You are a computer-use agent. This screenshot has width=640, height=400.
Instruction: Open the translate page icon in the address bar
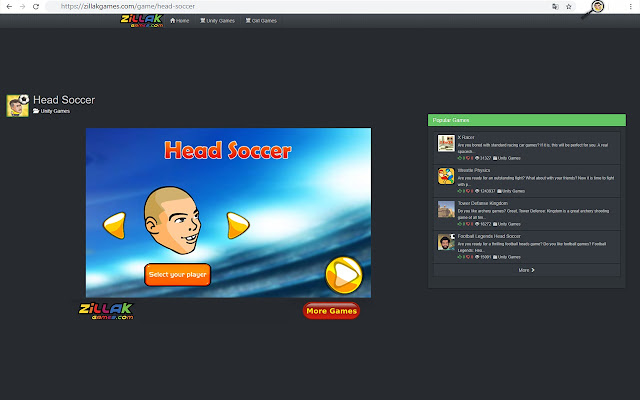click(x=555, y=7)
